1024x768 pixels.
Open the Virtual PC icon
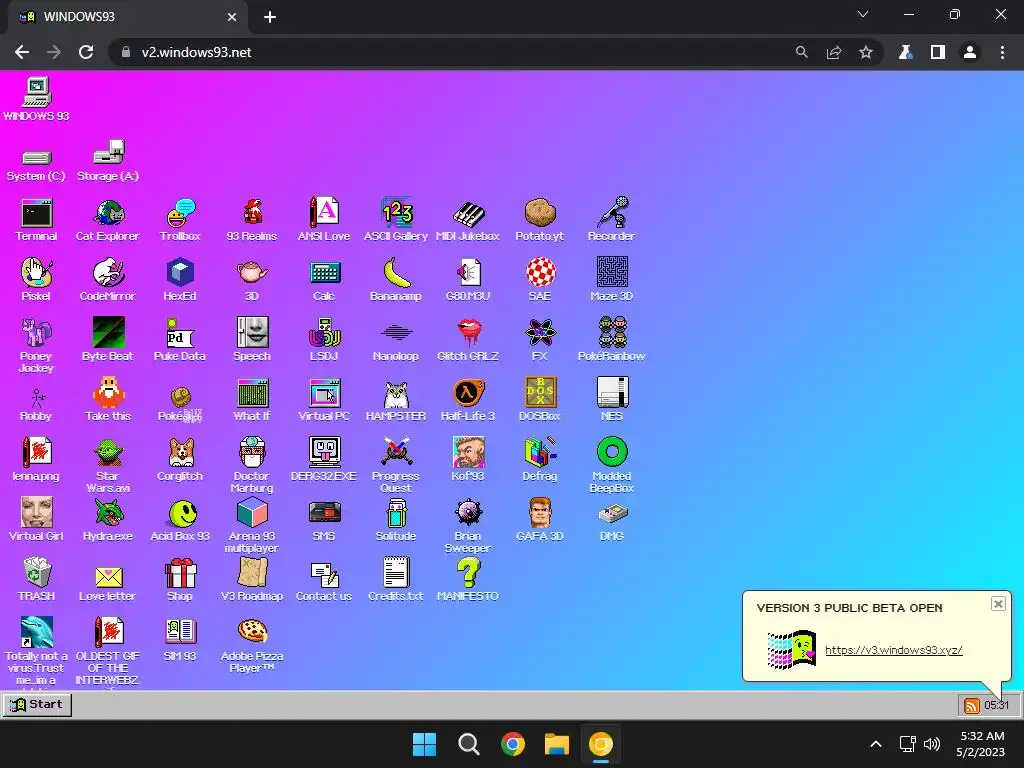324,400
